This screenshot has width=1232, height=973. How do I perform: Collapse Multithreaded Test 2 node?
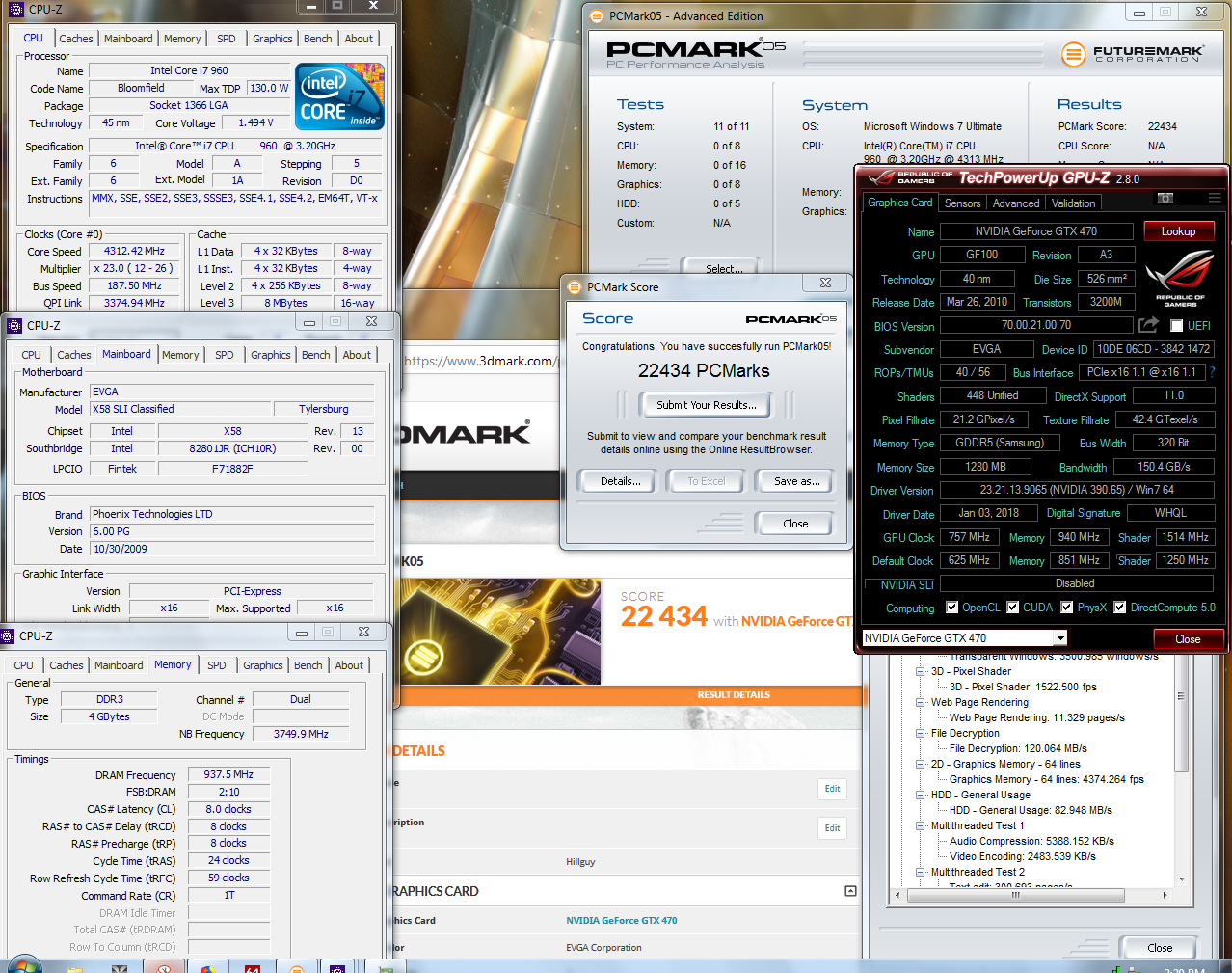920,872
